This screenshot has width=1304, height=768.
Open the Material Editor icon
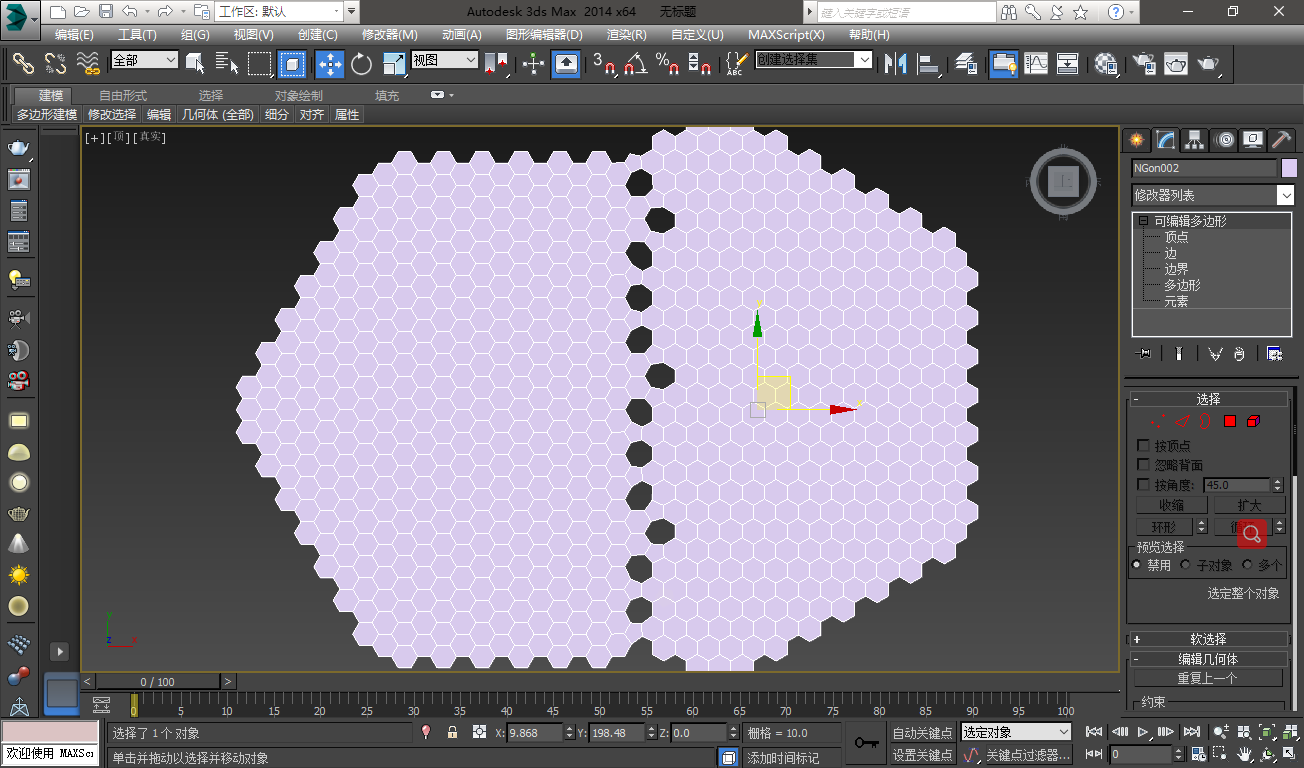click(x=1106, y=63)
